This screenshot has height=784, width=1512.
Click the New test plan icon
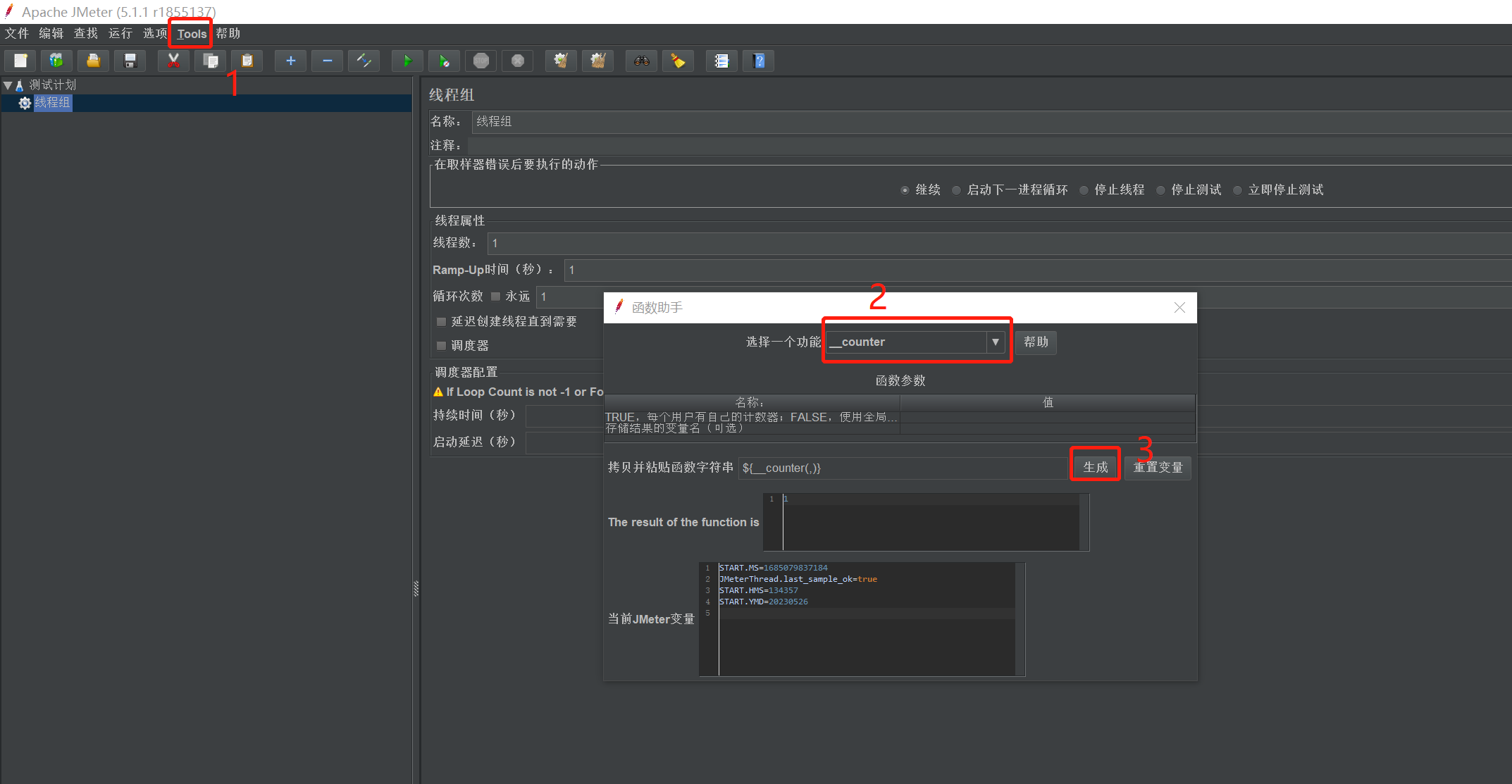(x=20, y=61)
